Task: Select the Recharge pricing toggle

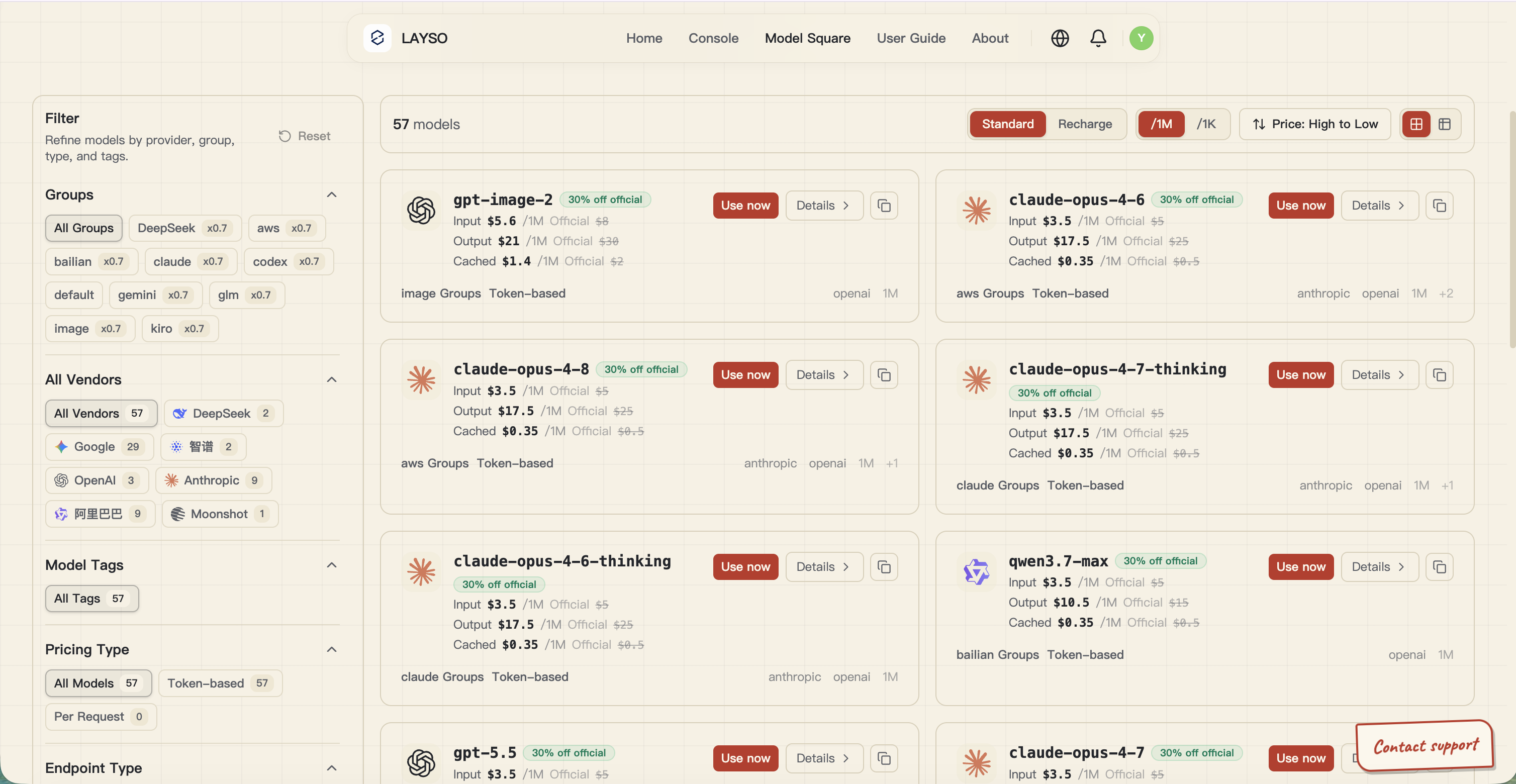Action: click(1085, 124)
